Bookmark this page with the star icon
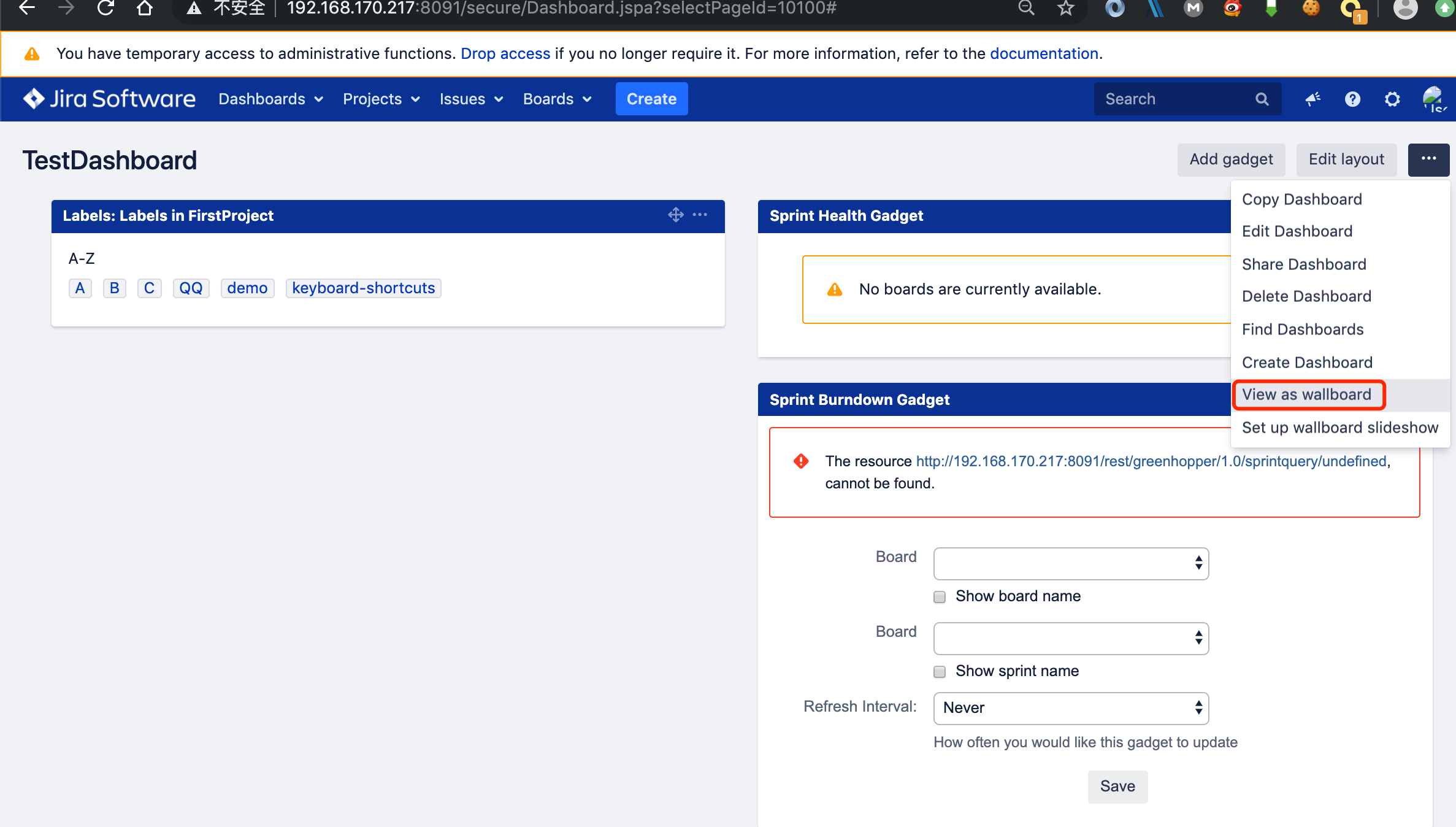 click(1066, 8)
